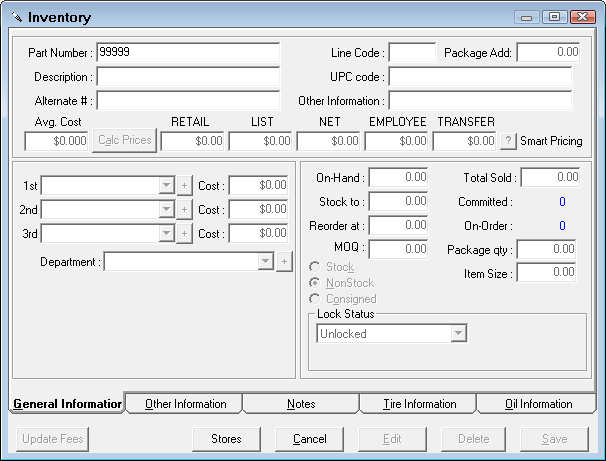606x461 pixels.
Task: Select the Stock radio button
Action: pos(316,267)
